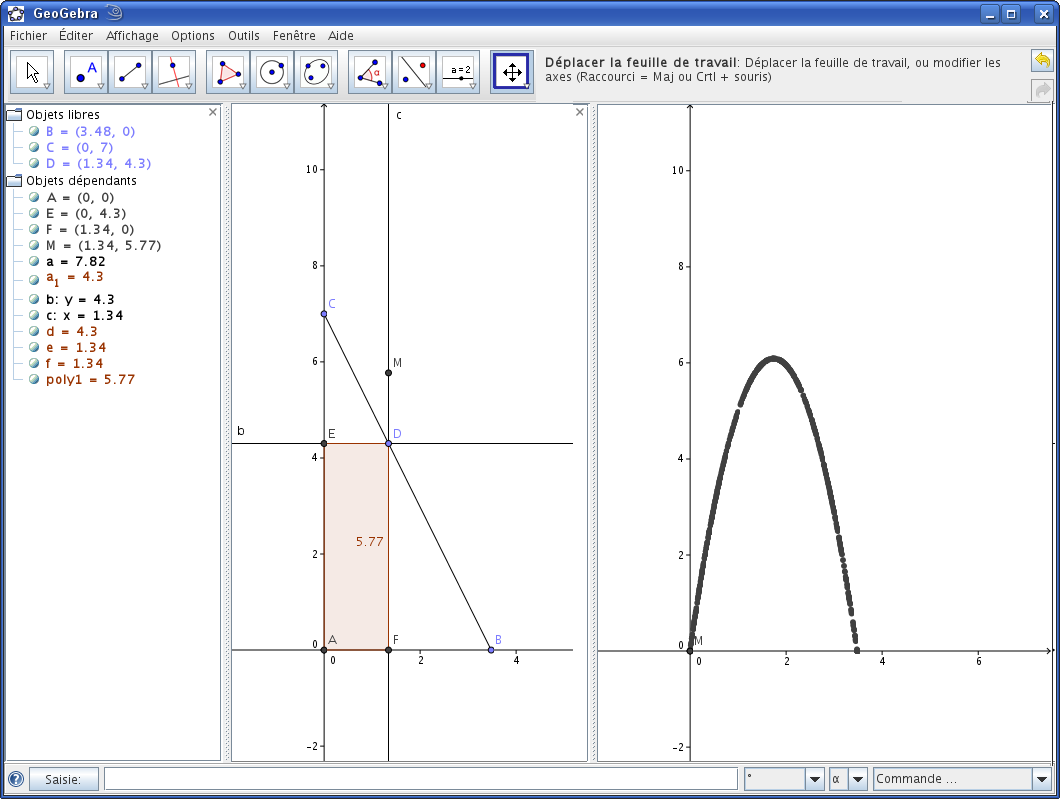Open the Angle tool's dropdown triangle
1060x799 pixels.
tap(385, 87)
